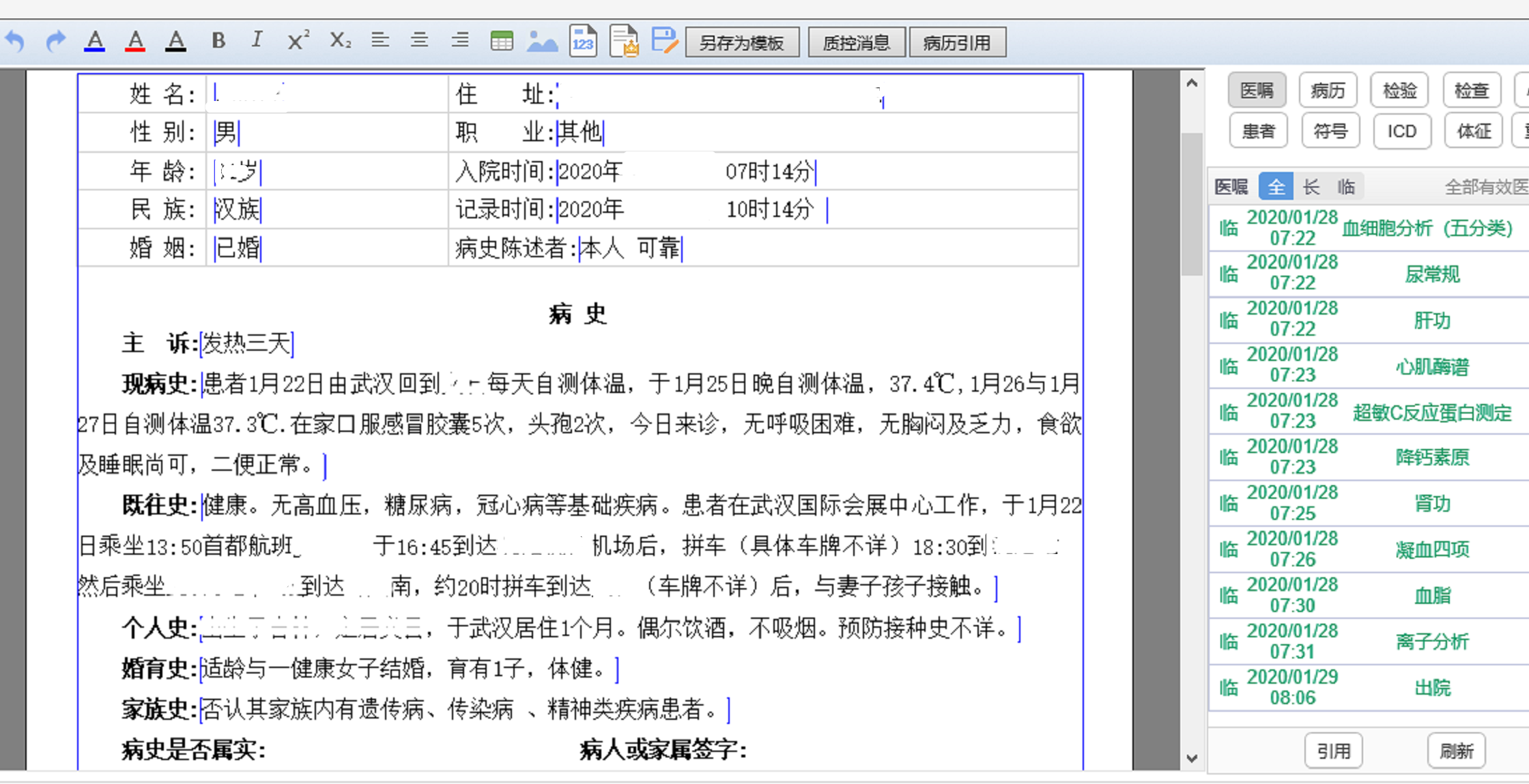Open the 符号 panel button
The width and height of the screenshot is (1529, 784).
click(x=1330, y=130)
